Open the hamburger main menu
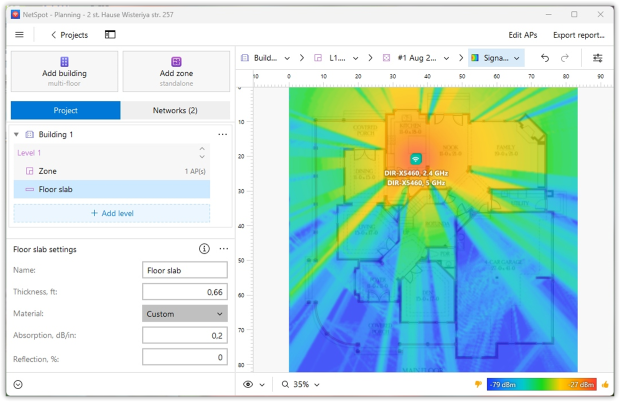This screenshot has width=620, height=402. (19, 35)
